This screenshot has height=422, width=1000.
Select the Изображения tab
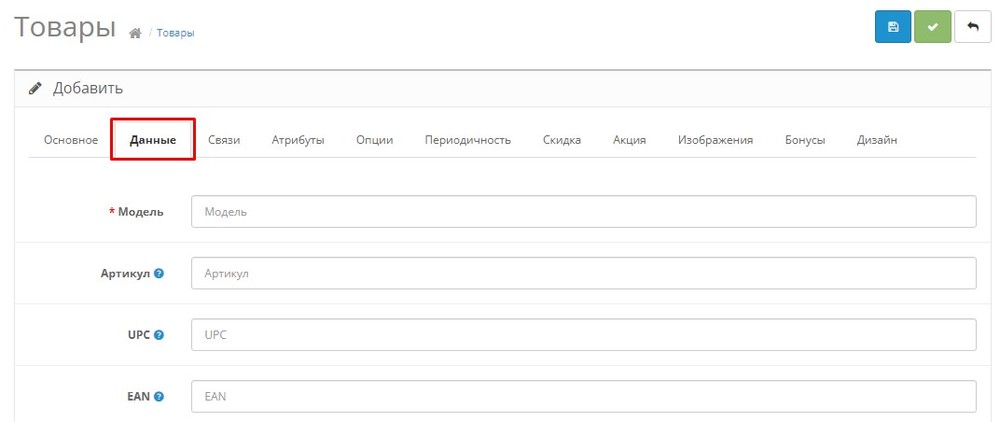(x=715, y=140)
